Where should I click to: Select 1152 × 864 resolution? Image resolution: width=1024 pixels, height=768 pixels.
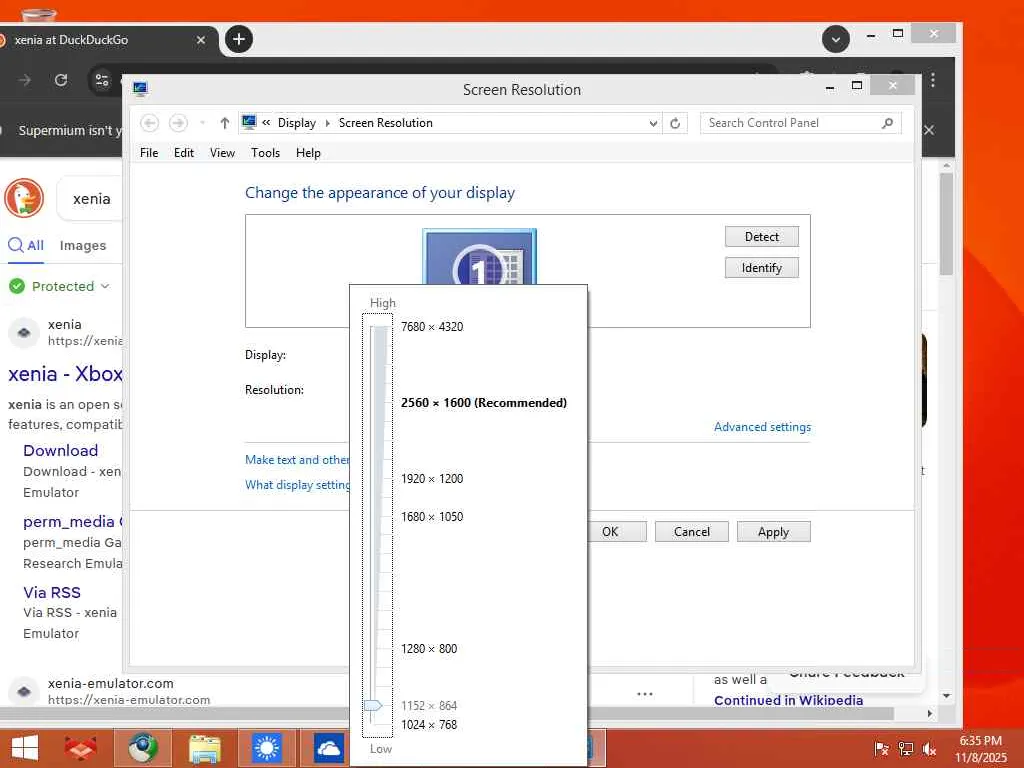[x=428, y=705]
